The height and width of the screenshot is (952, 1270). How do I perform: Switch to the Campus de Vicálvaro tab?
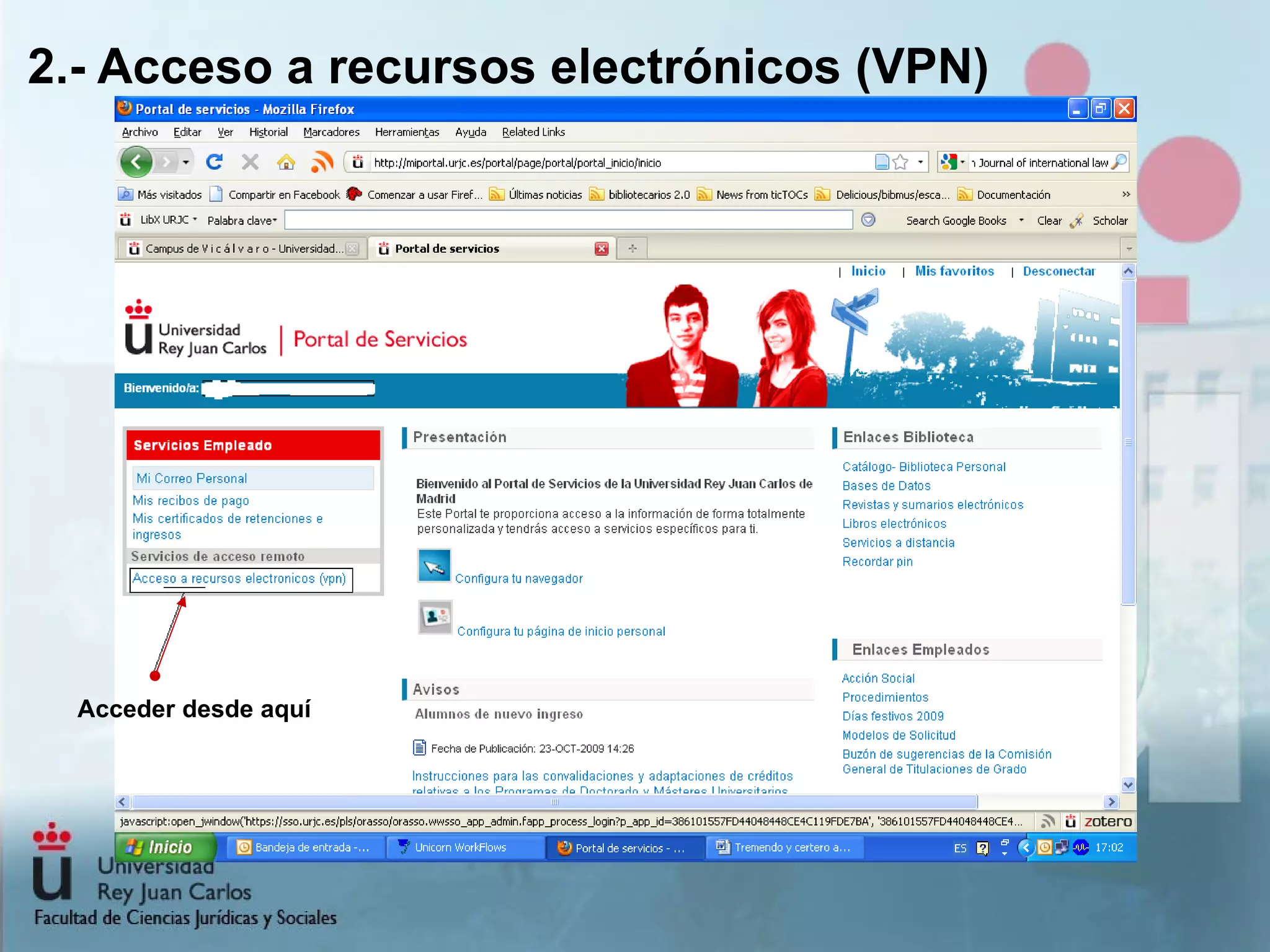pyautogui.click(x=242, y=249)
